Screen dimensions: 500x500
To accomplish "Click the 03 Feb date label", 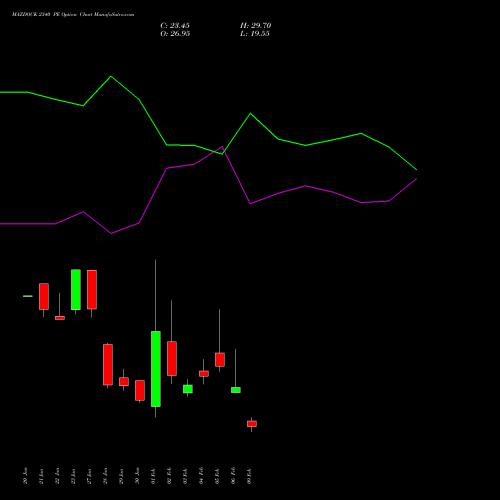I will (186, 476).
